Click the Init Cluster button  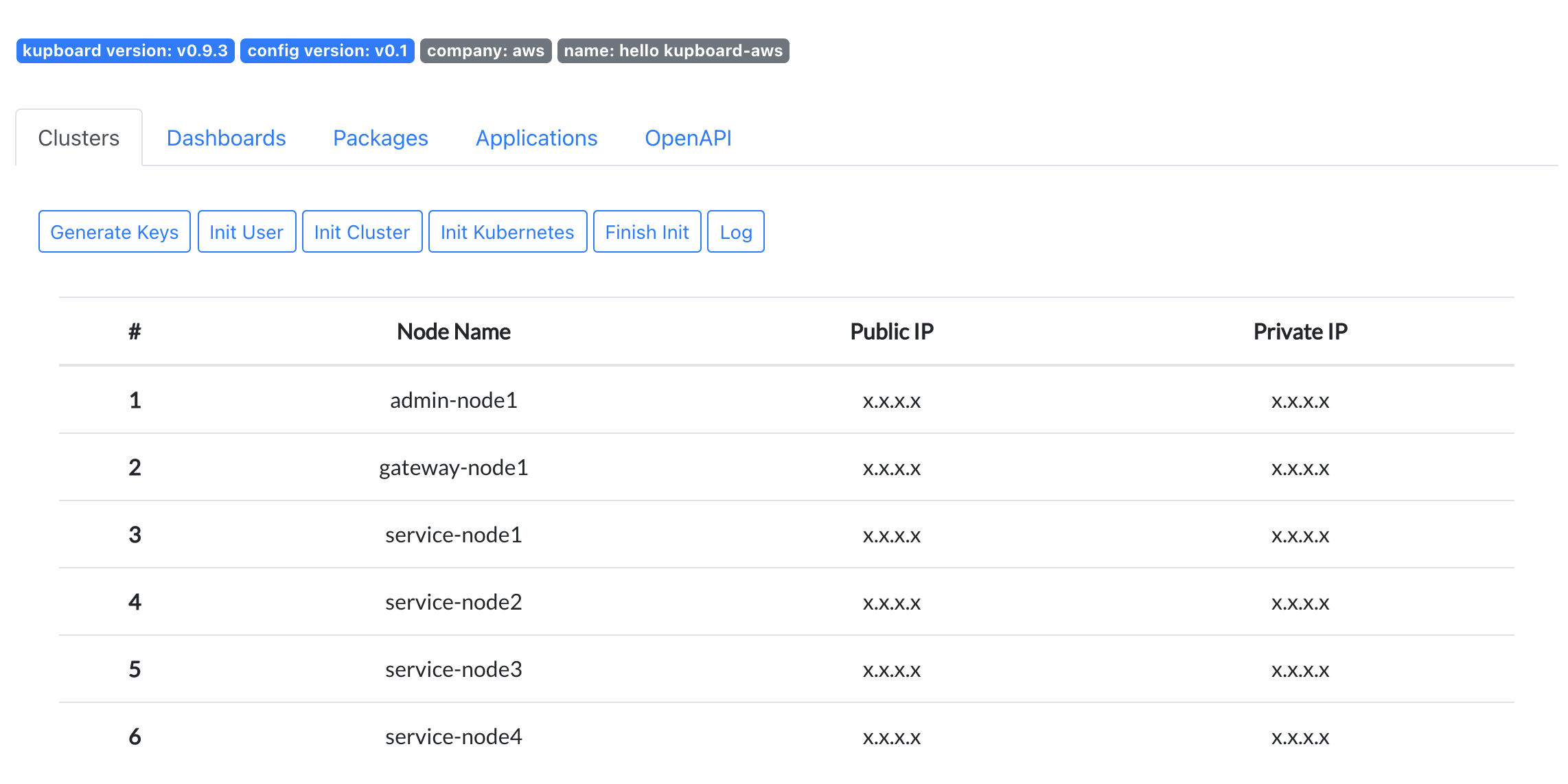point(362,231)
